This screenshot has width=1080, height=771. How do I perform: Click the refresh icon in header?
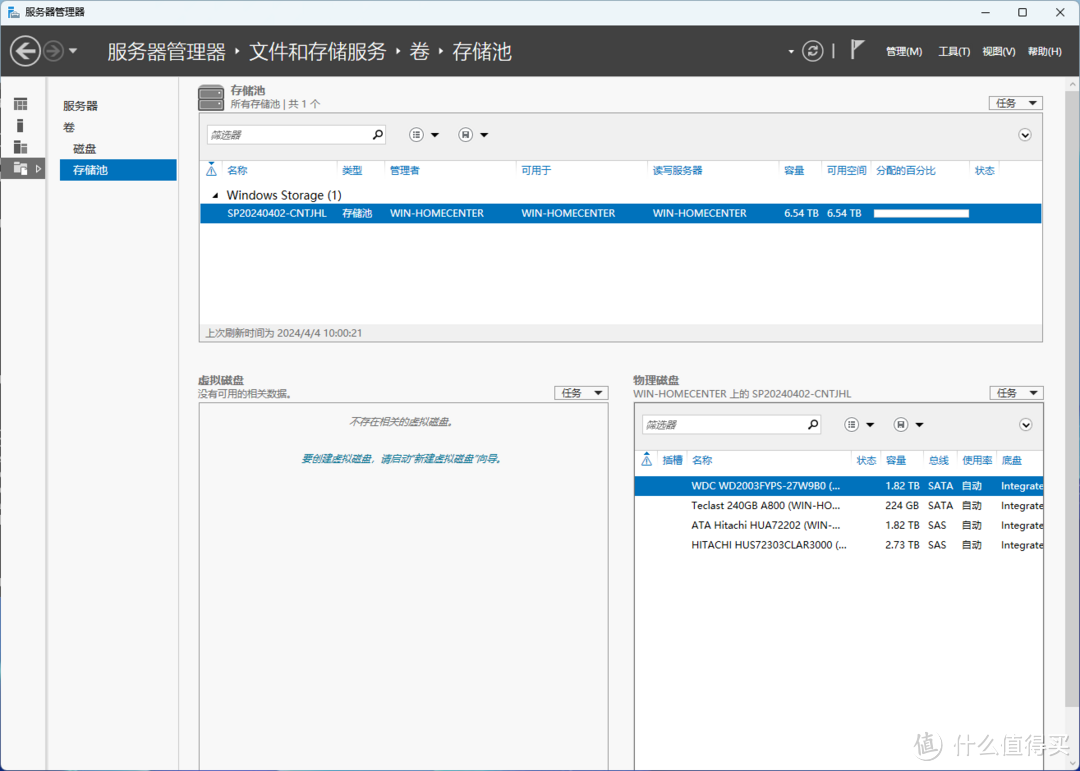coord(813,51)
